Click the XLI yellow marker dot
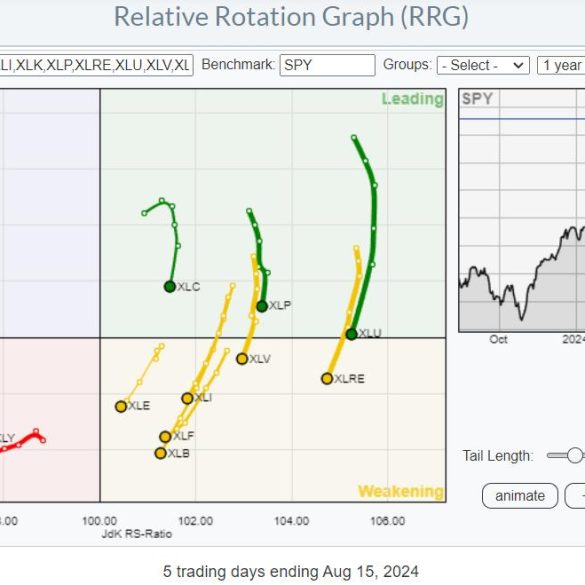 187,398
